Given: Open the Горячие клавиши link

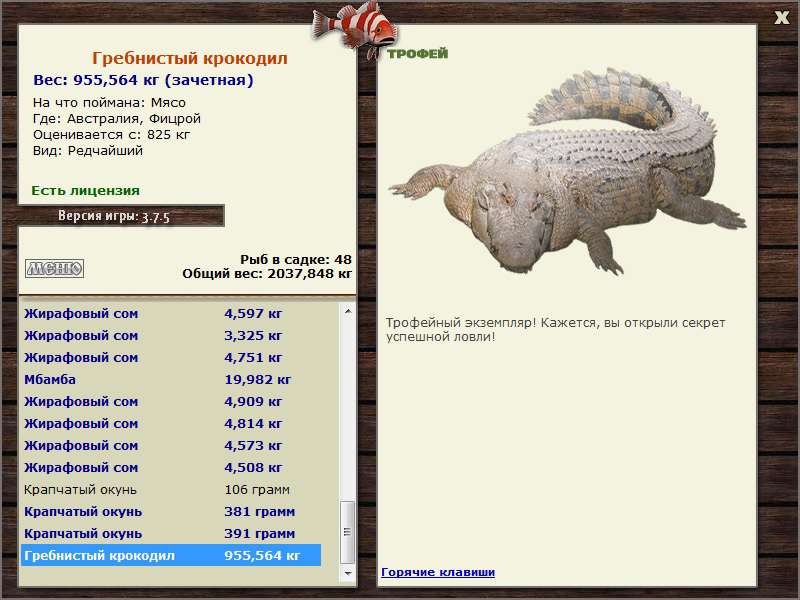Looking at the screenshot, I should tap(438, 572).
